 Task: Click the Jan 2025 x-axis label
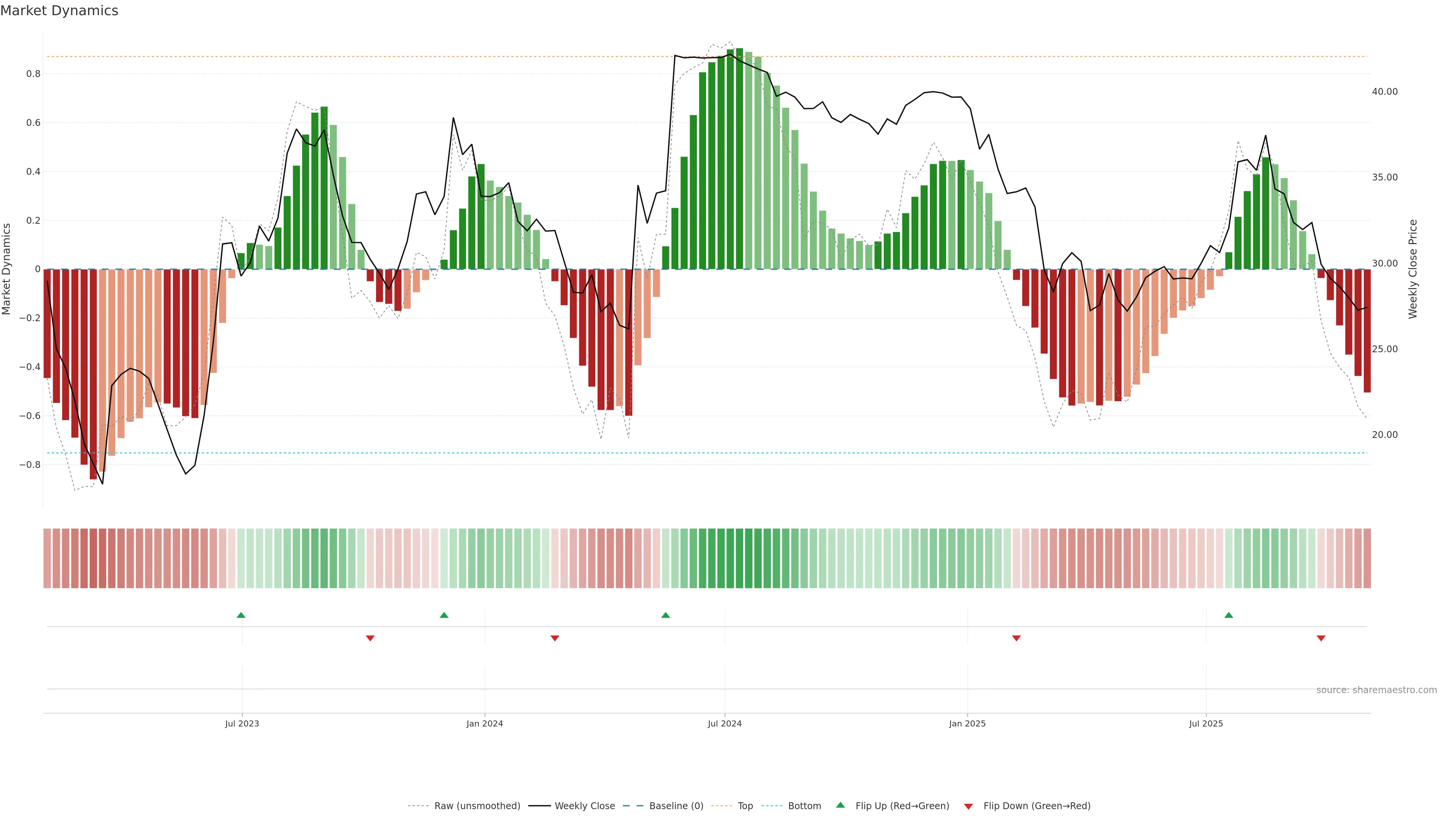pos(967,723)
